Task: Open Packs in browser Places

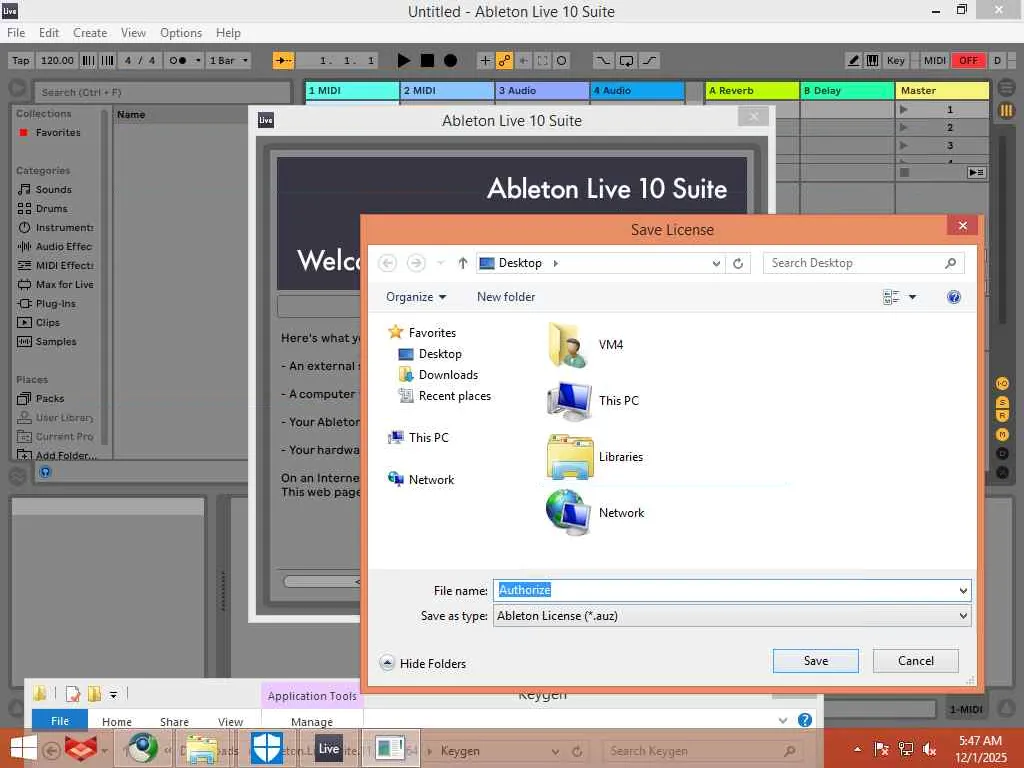Action: coord(50,398)
